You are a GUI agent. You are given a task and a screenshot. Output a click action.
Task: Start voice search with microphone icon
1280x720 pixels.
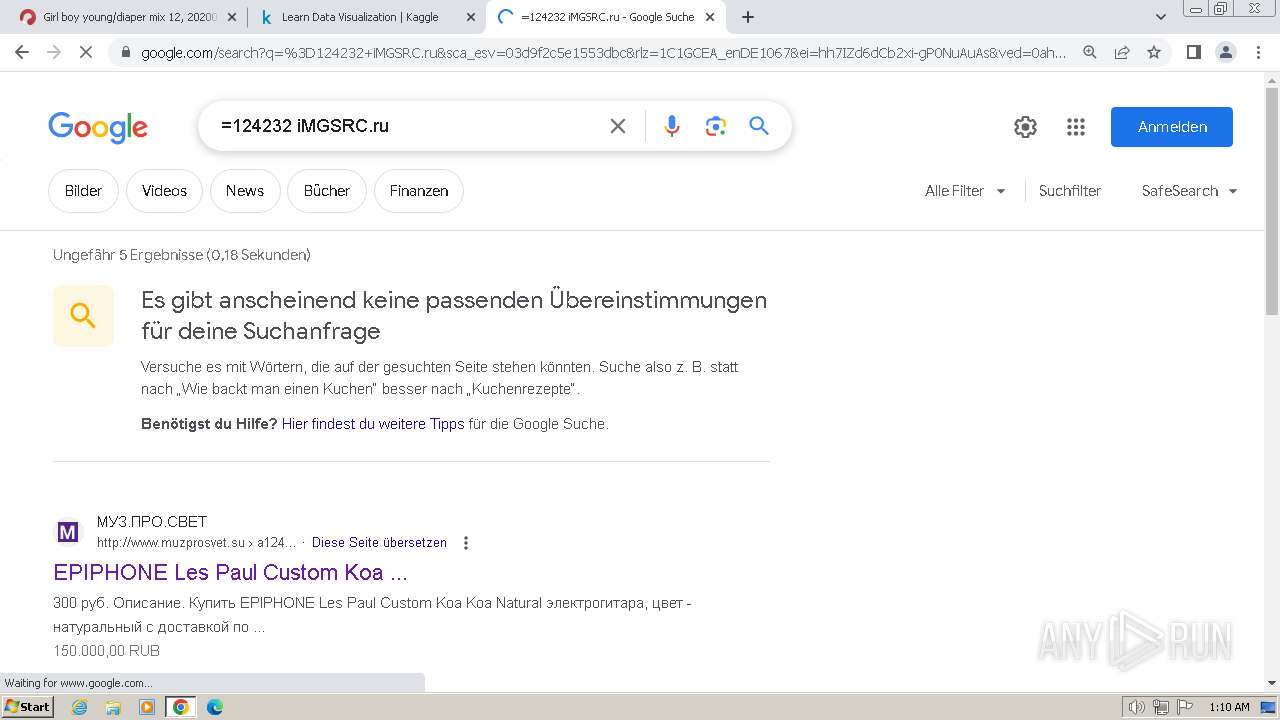tap(672, 126)
